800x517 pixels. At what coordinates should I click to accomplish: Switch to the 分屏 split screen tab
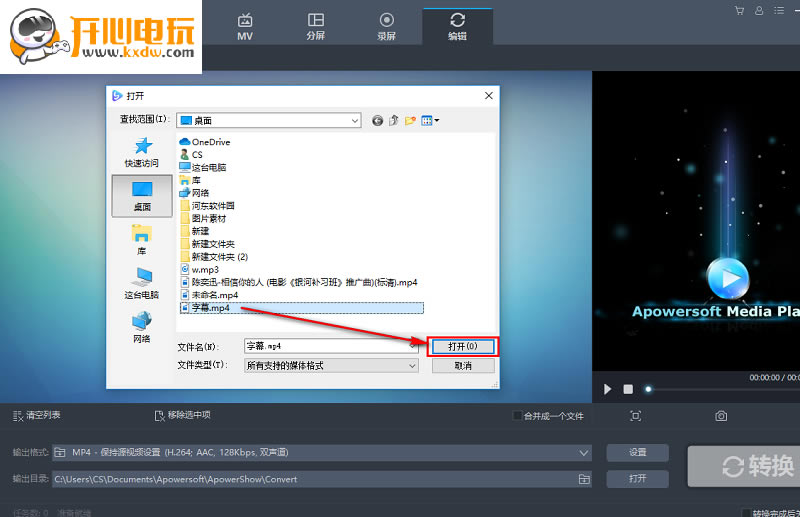click(315, 26)
